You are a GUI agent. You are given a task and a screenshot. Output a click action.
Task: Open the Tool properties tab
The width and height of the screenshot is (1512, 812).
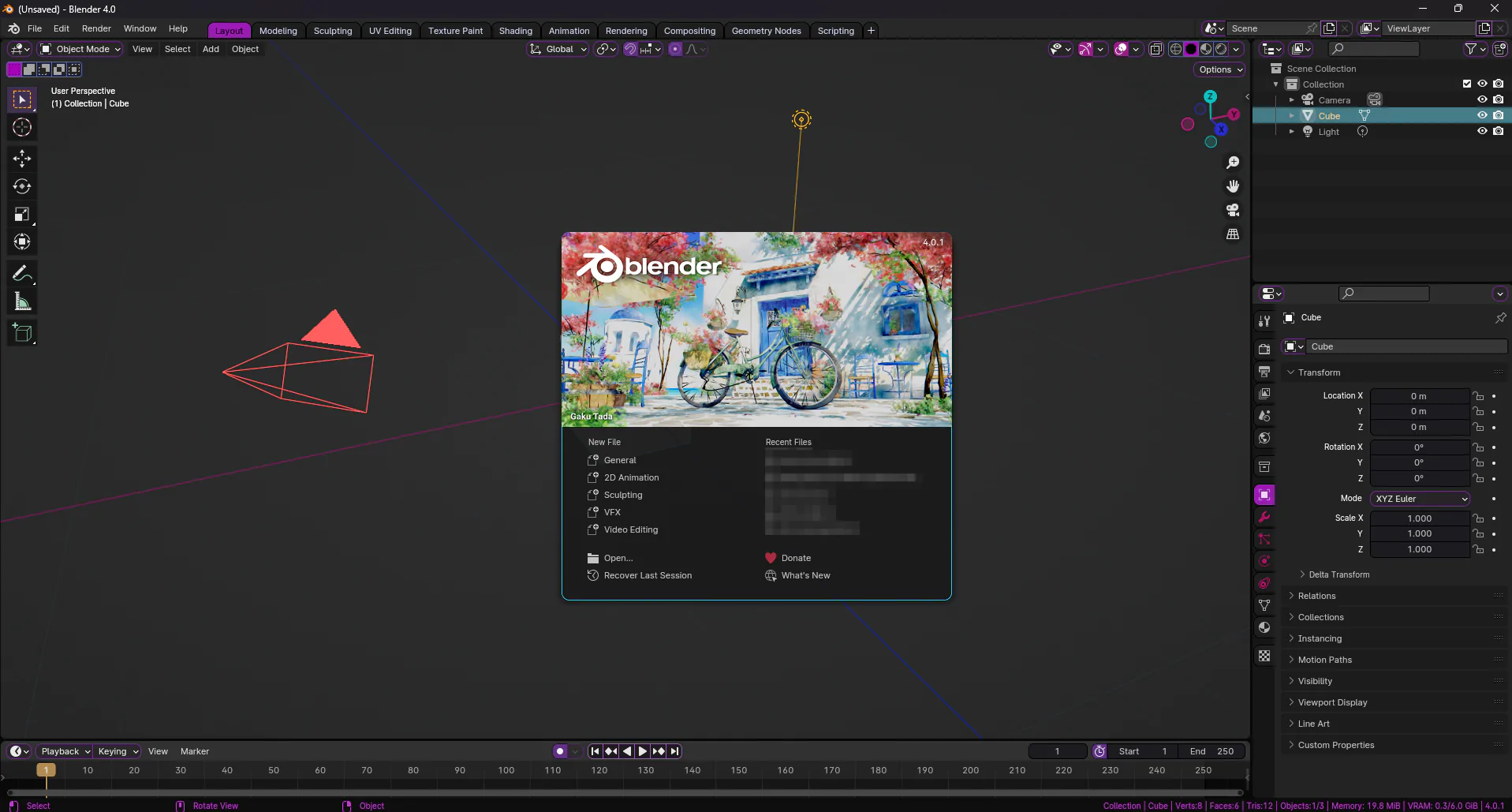click(x=1264, y=321)
